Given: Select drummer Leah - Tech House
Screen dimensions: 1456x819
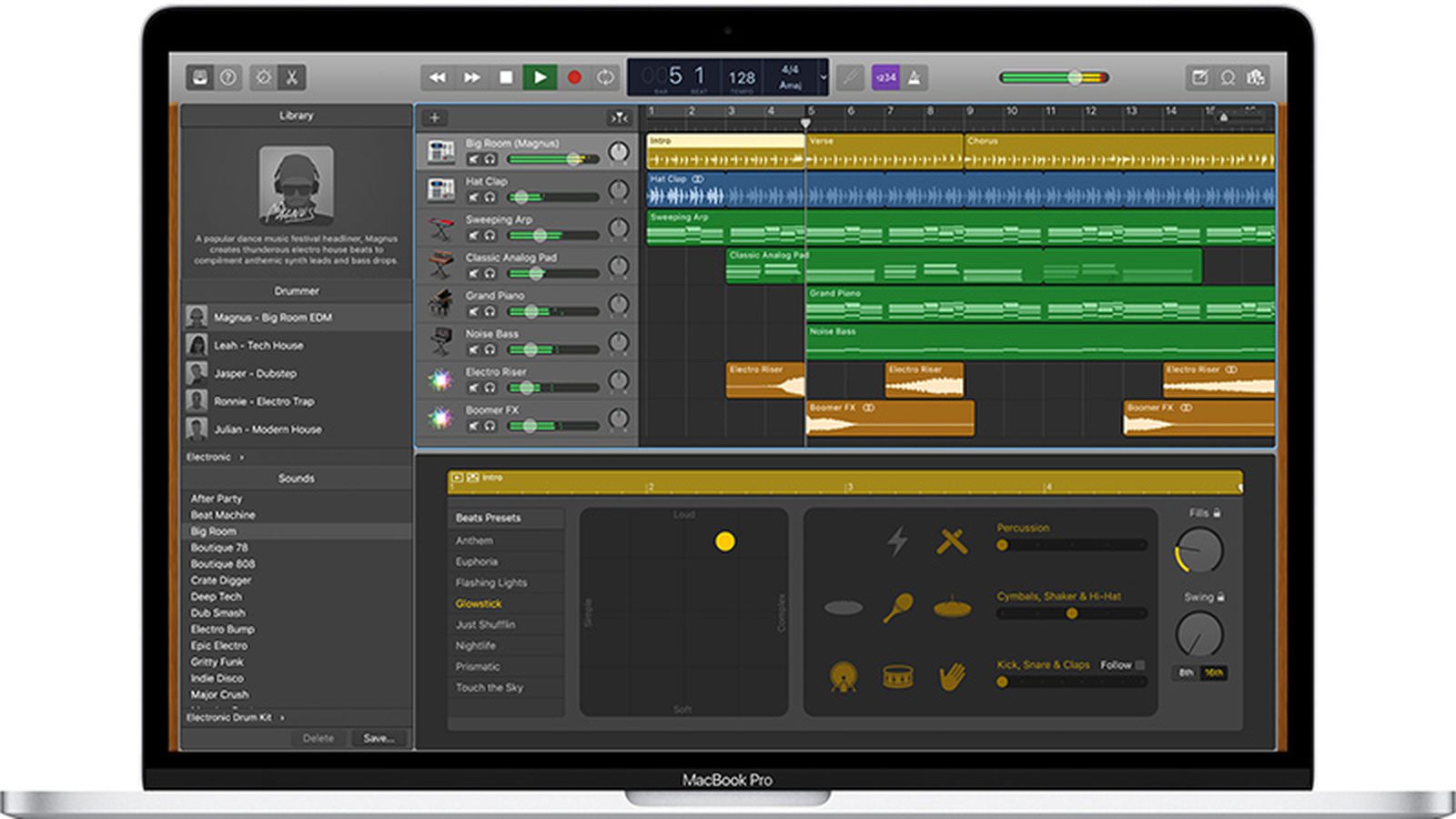Looking at the screenshot, I should 297,346.
